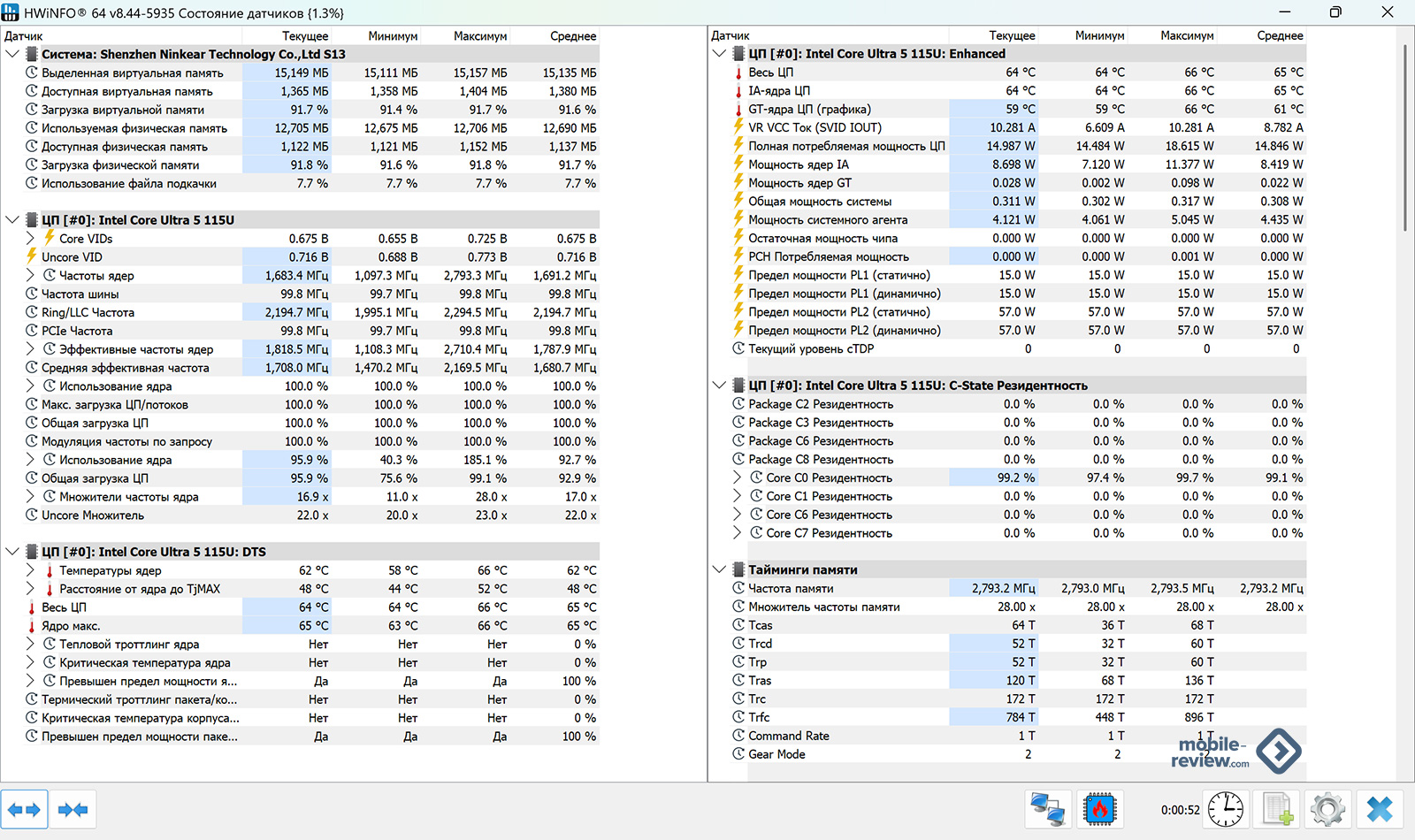Reset the elapsed time clock icon
Image resolution: width=1415 pixels, height=840 pixels.
tap(1226, 809)
